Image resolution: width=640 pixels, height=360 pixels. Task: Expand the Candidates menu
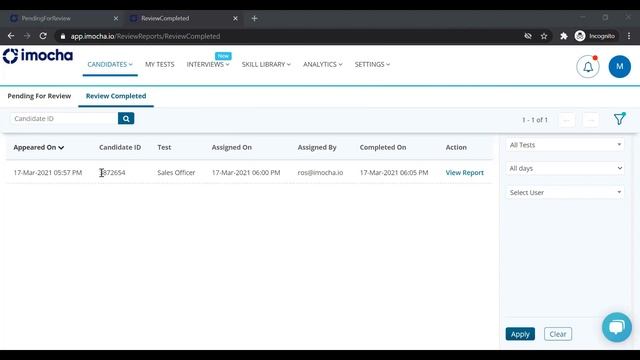click(110, 64)
